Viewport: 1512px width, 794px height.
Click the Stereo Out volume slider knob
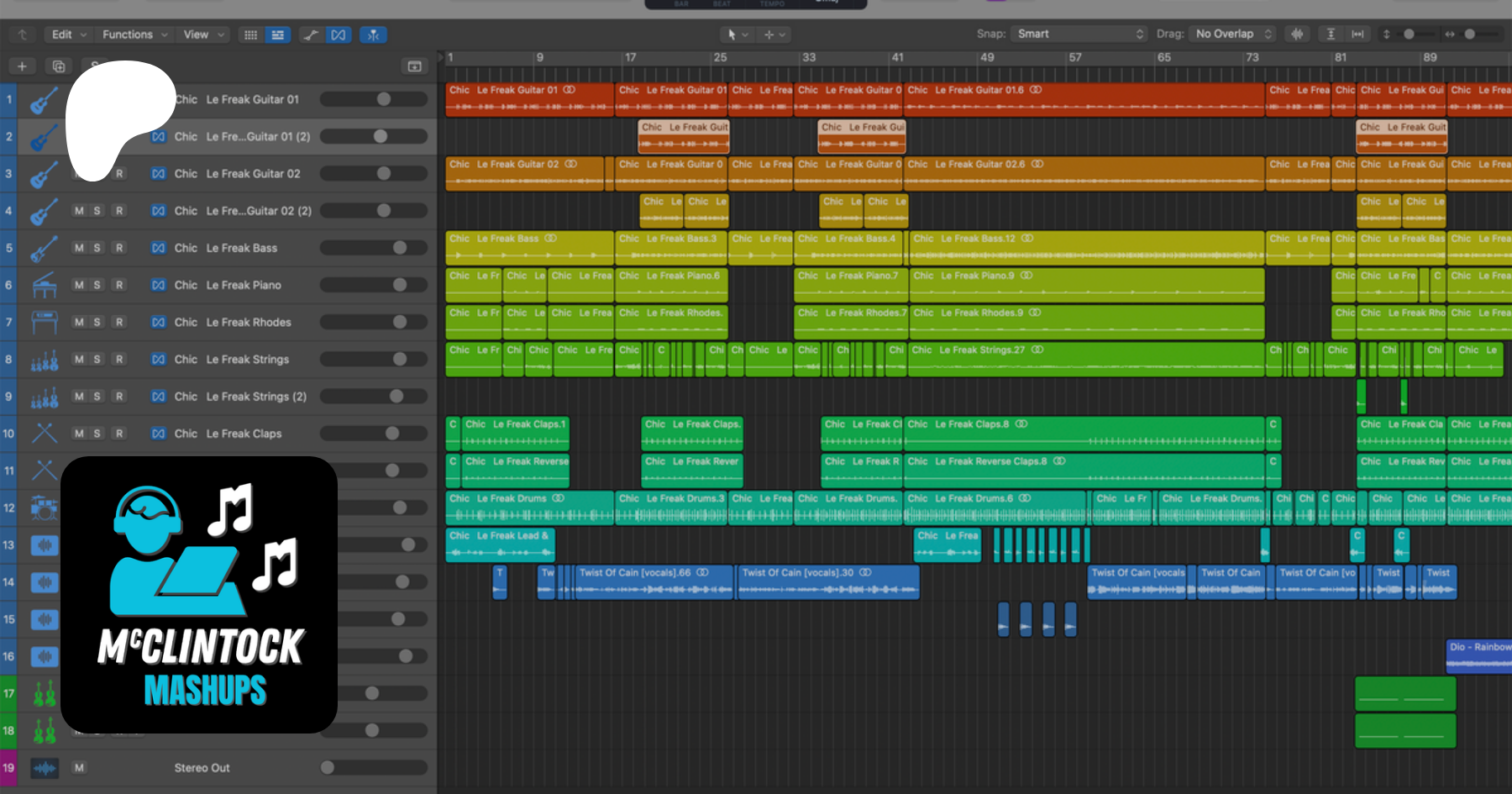click(328, 767)
